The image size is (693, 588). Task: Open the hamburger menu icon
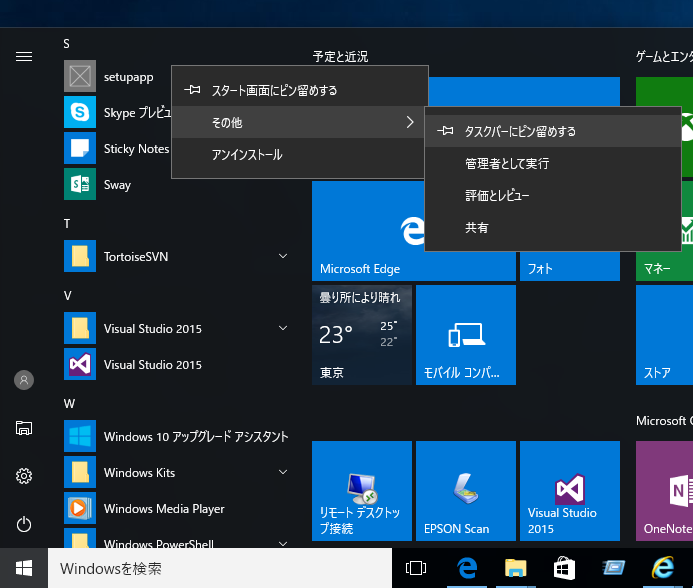tap(24, 57)
